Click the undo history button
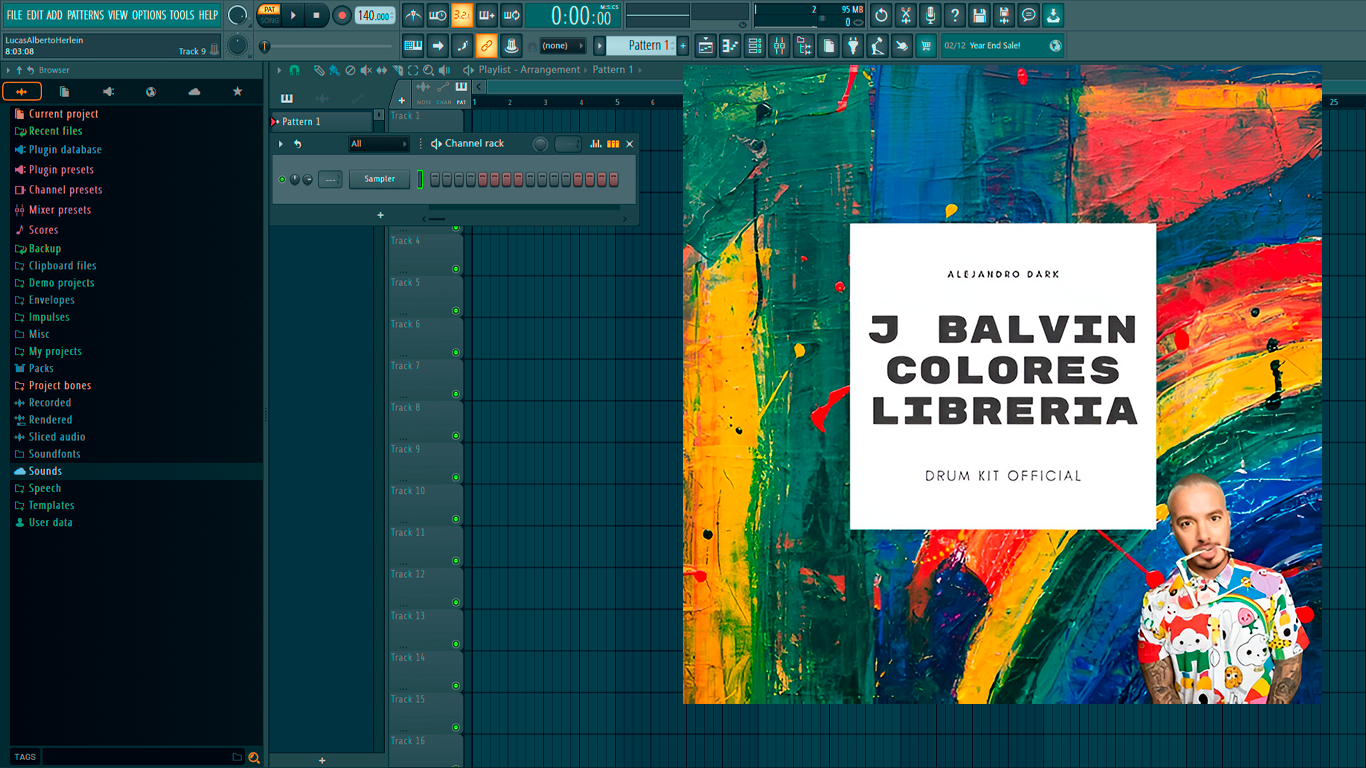The image size is (1366, 768). click(881, 15)
